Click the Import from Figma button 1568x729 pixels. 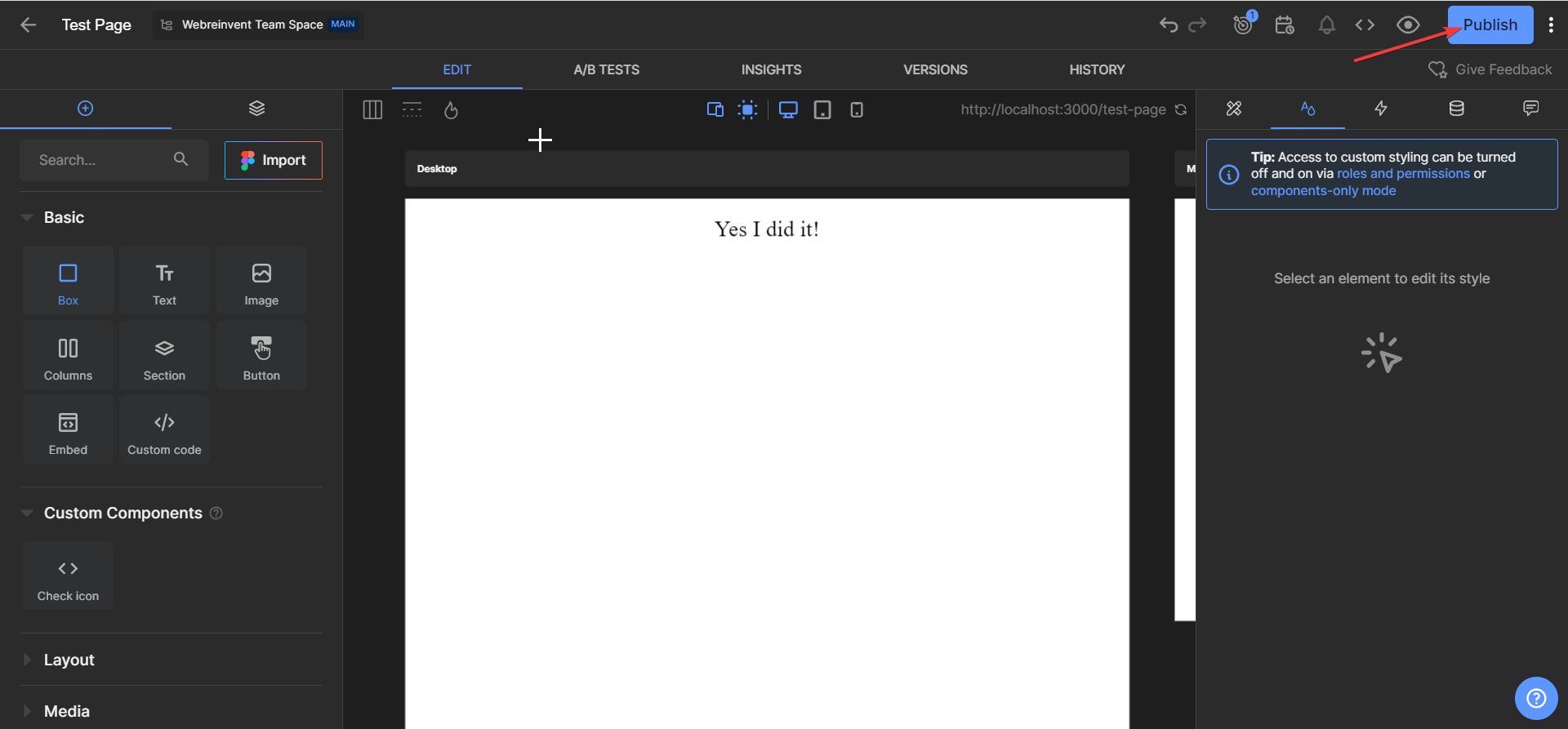274,160
